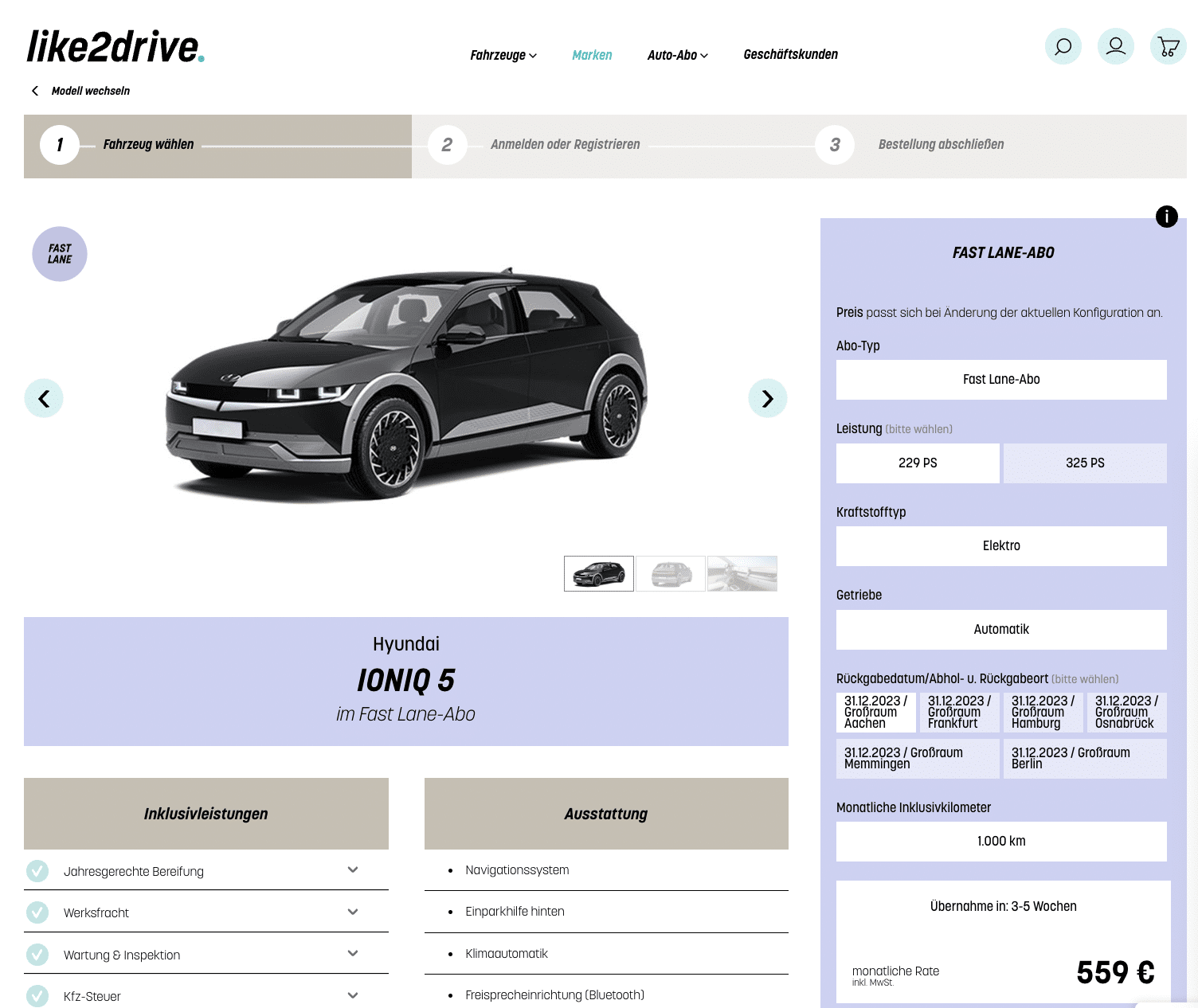Click the back arrow beside Modell wechseln
This screenshot has width=1198, height=1008.
(35, 91)
